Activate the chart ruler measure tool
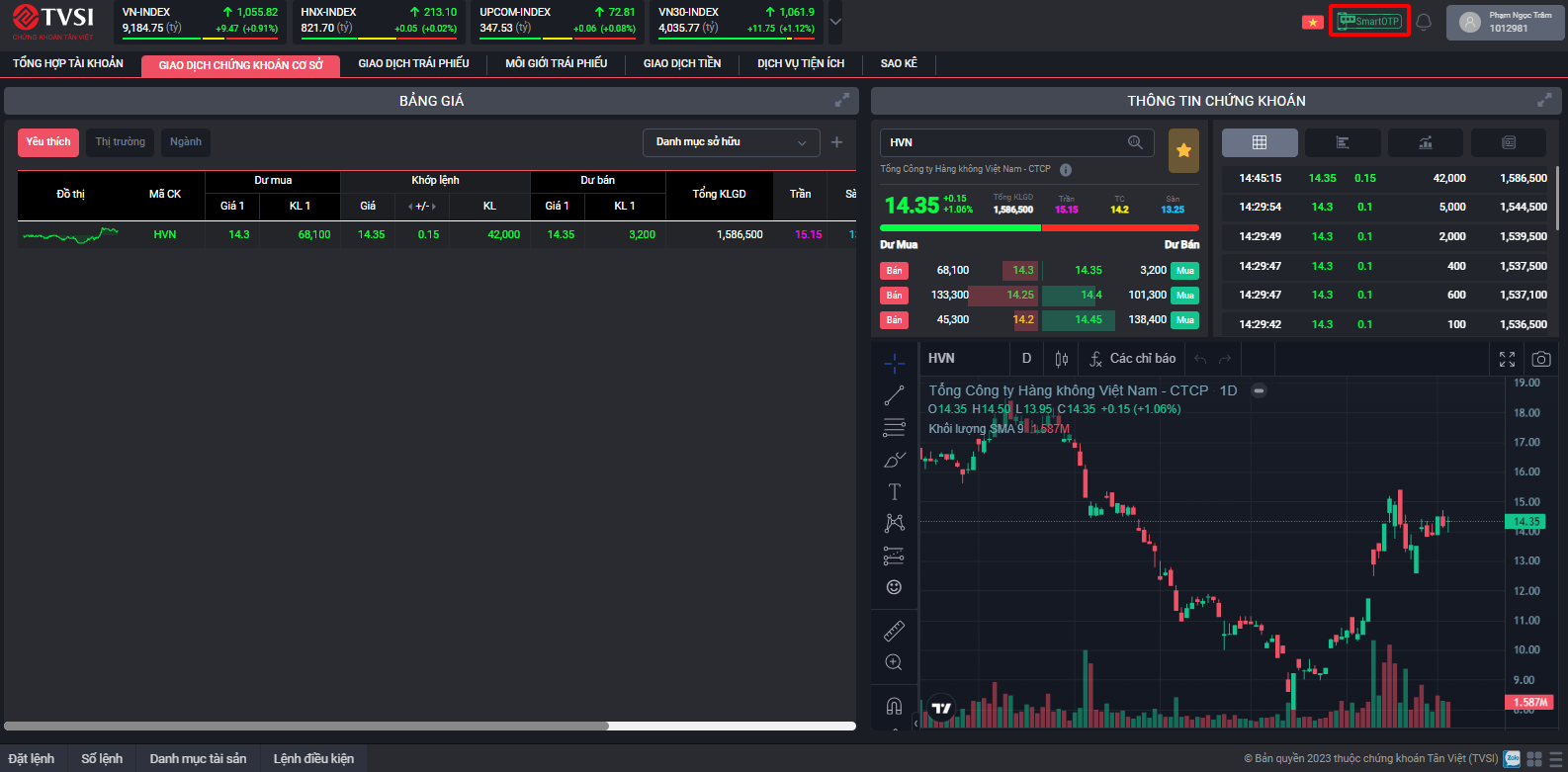Viewport: 1568px width, 772px height. [x=894, y=631]
